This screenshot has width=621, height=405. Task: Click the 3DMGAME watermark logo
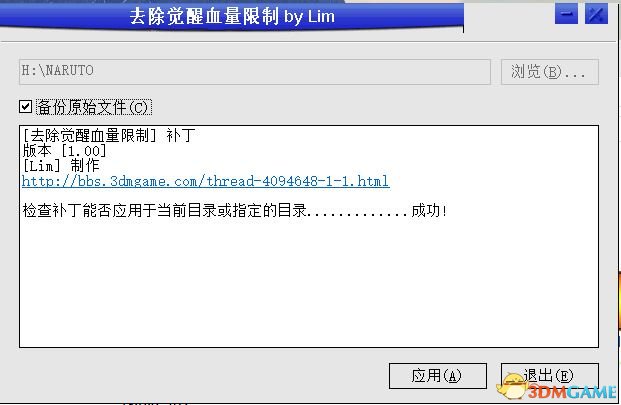[572, 392]
